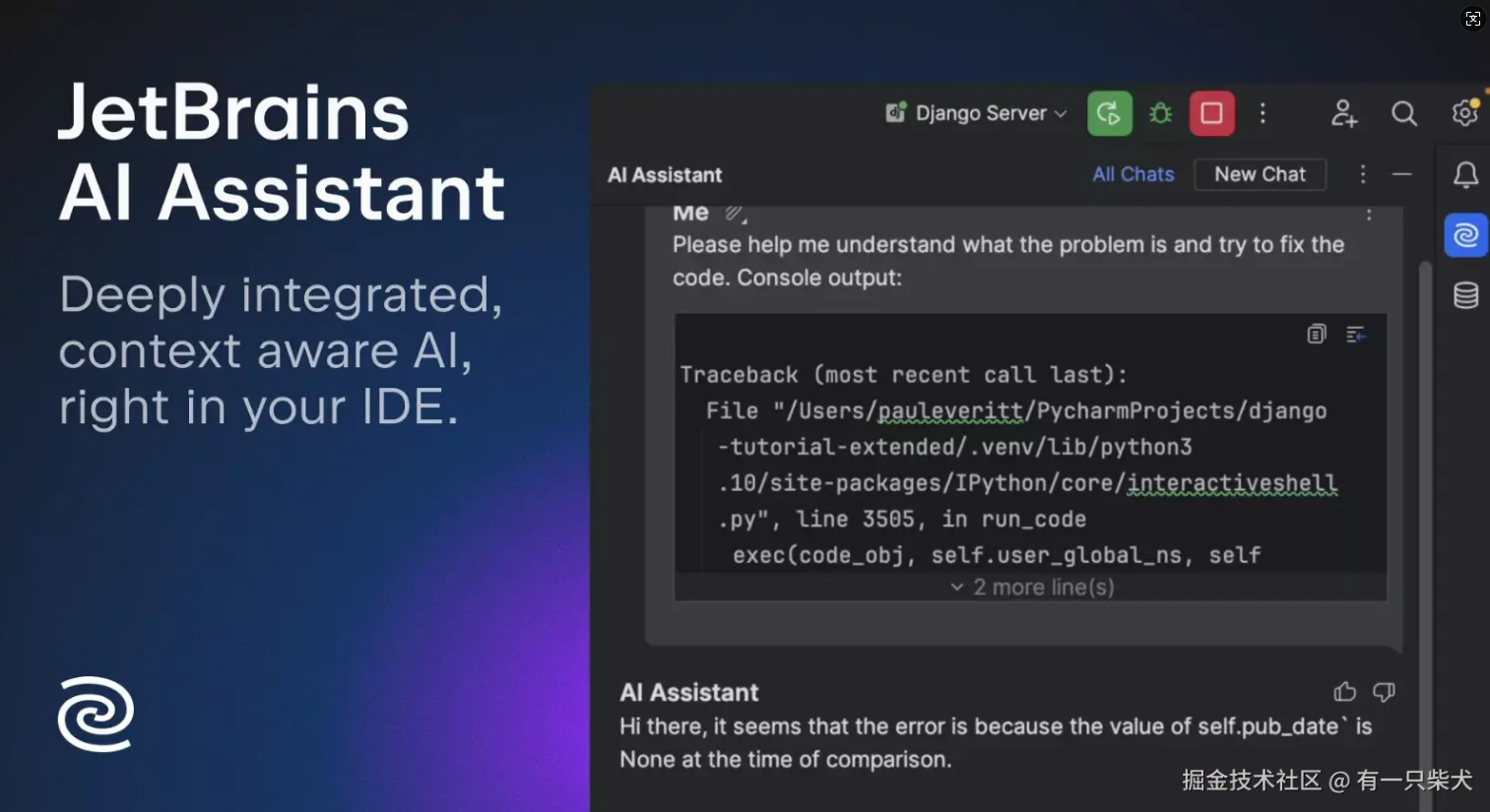
Task: Dislike the AI Assistant response
Action: [x=1384, y=692]
